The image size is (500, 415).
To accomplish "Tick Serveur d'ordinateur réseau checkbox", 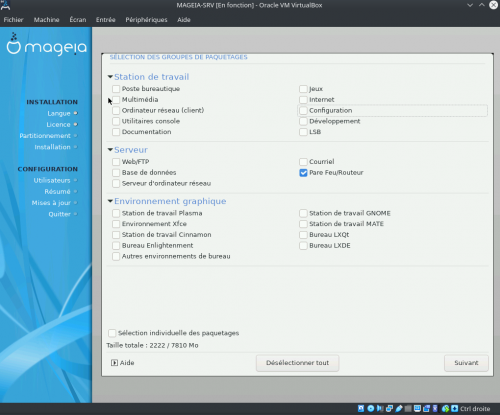I will click(116, 183).
